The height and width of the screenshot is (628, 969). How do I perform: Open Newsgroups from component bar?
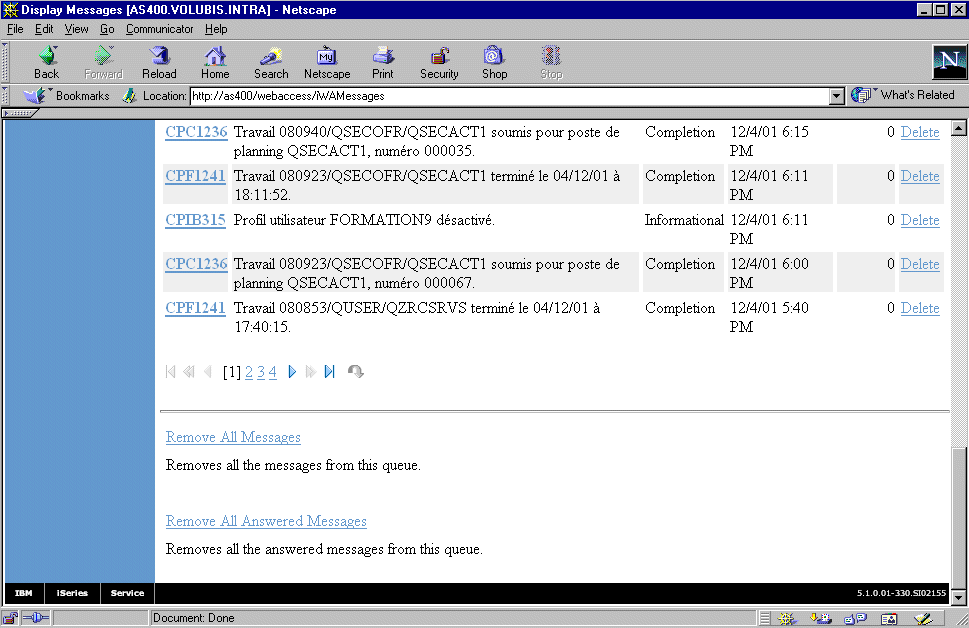click(855, 618)
